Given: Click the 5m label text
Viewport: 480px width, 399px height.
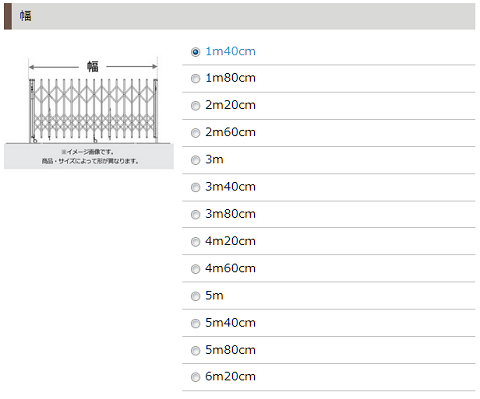Looking at the screenshot, I should [x=214, y=295].
